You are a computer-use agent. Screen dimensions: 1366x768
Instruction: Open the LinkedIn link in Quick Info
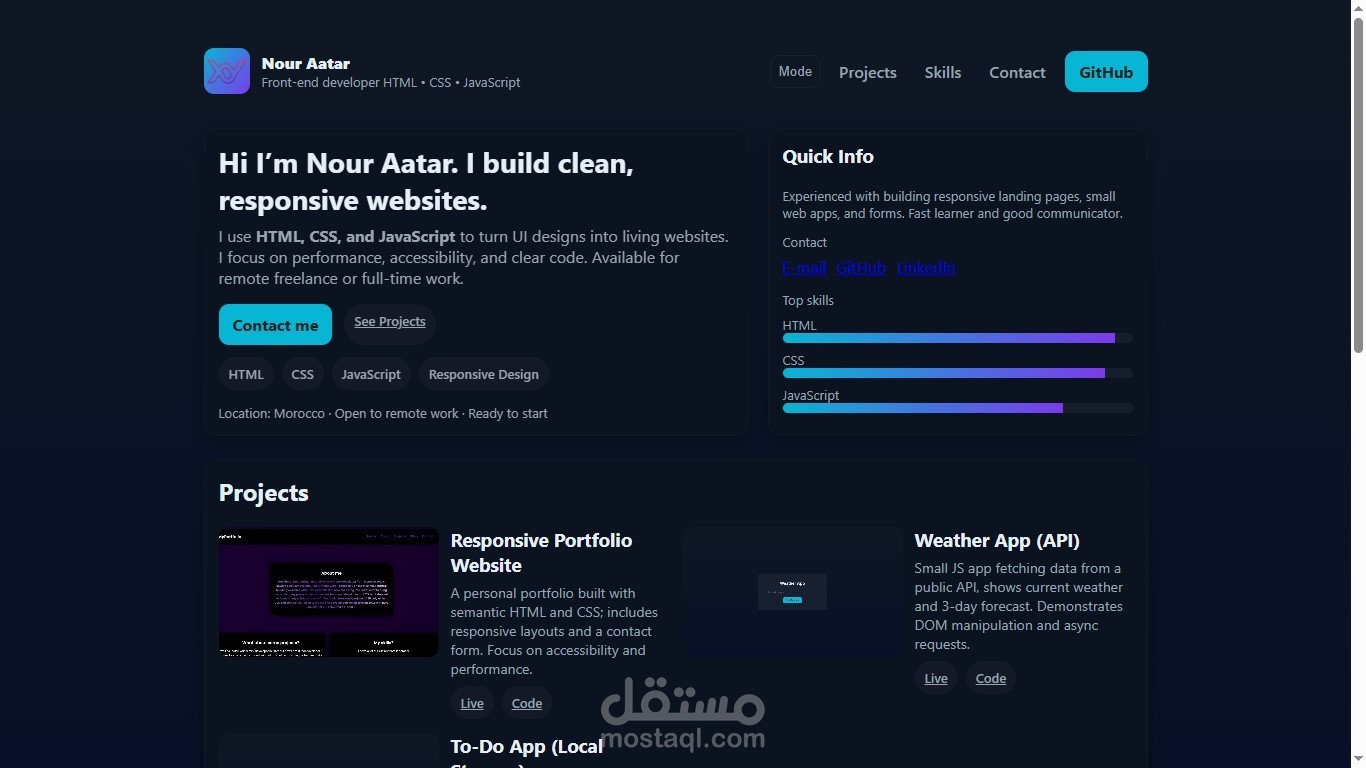tap(924, 267)
